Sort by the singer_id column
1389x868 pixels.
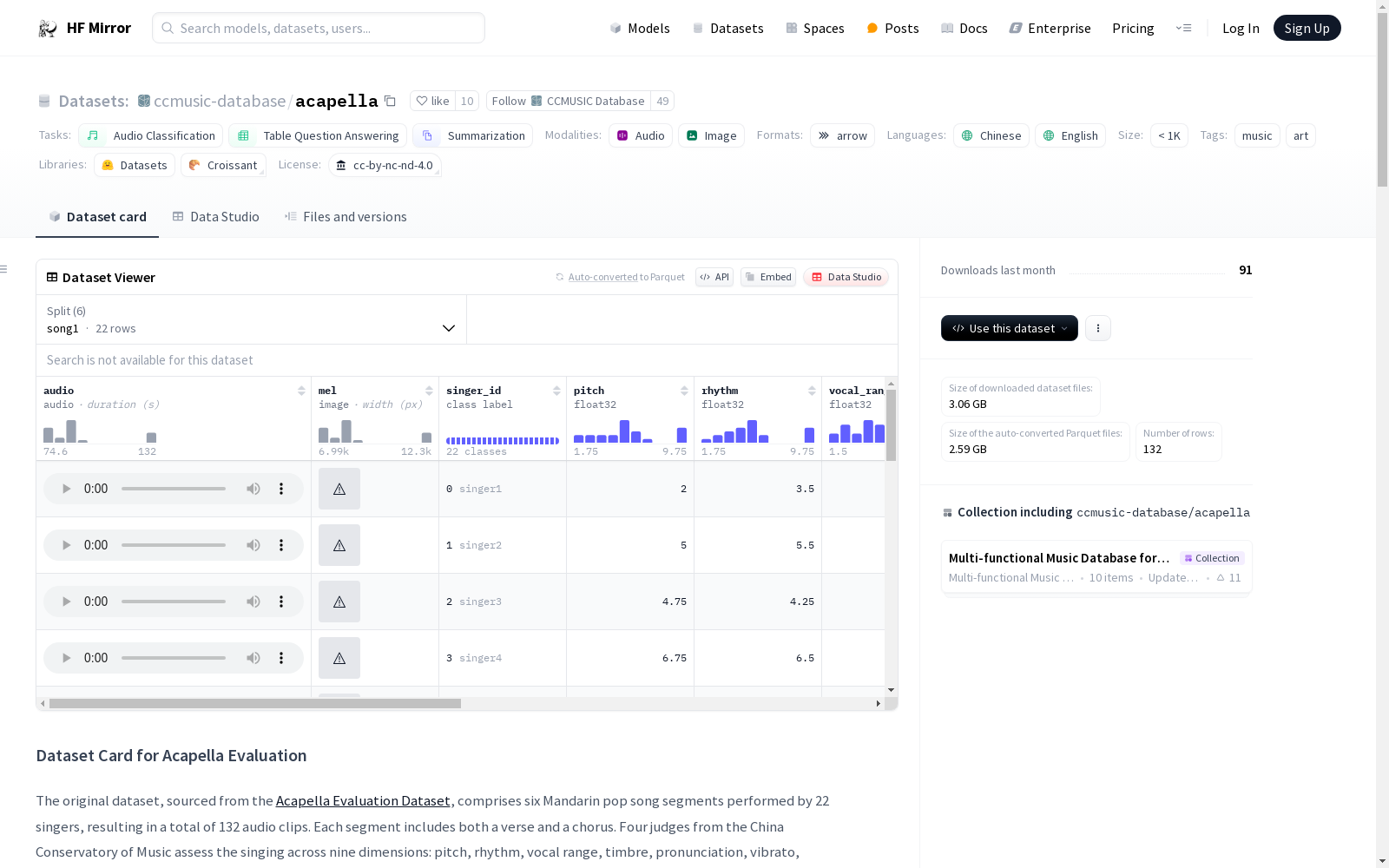click(x=556, y=391)
